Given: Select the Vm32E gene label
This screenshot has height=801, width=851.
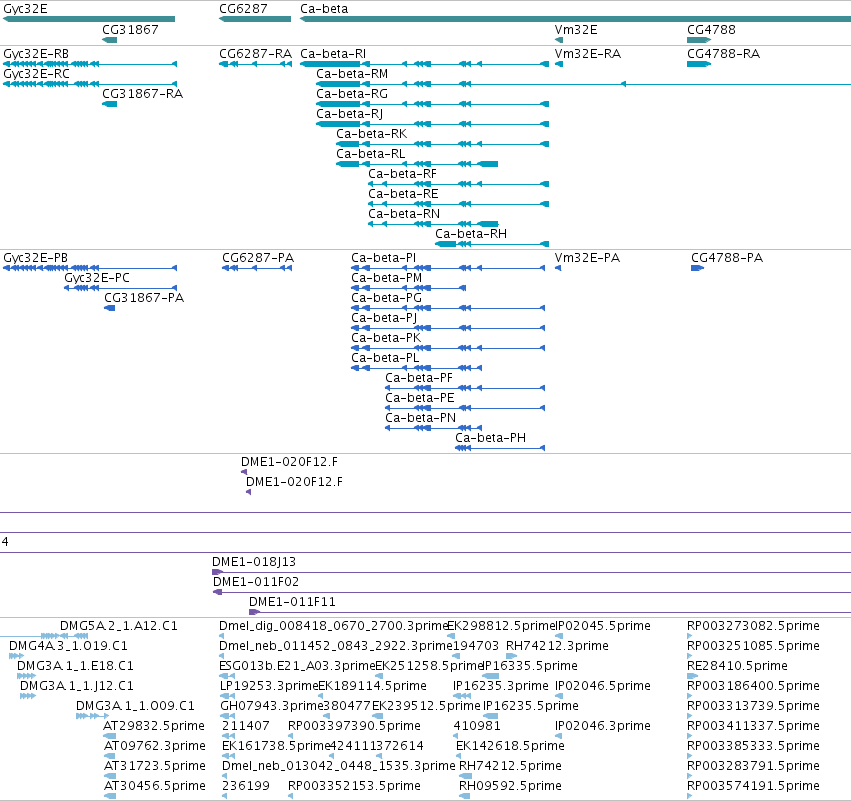Looking at the screenshot, I should click(x=576, y=30).
